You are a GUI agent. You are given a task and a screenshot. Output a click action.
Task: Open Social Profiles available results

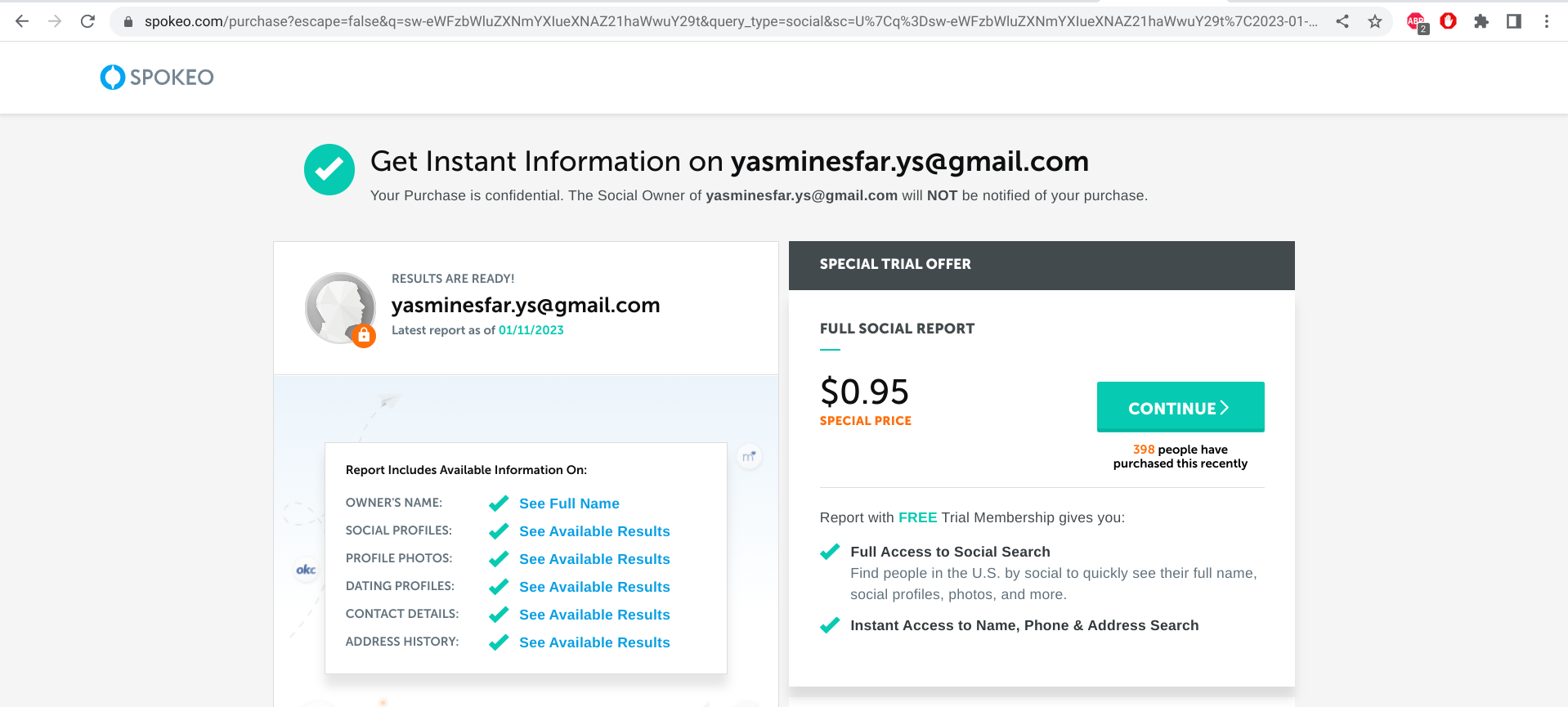tap(594, 531)
